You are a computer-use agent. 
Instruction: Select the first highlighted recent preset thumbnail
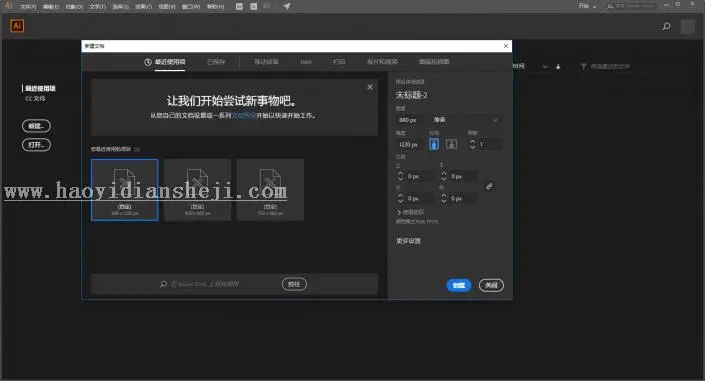(x=125, y=190)
